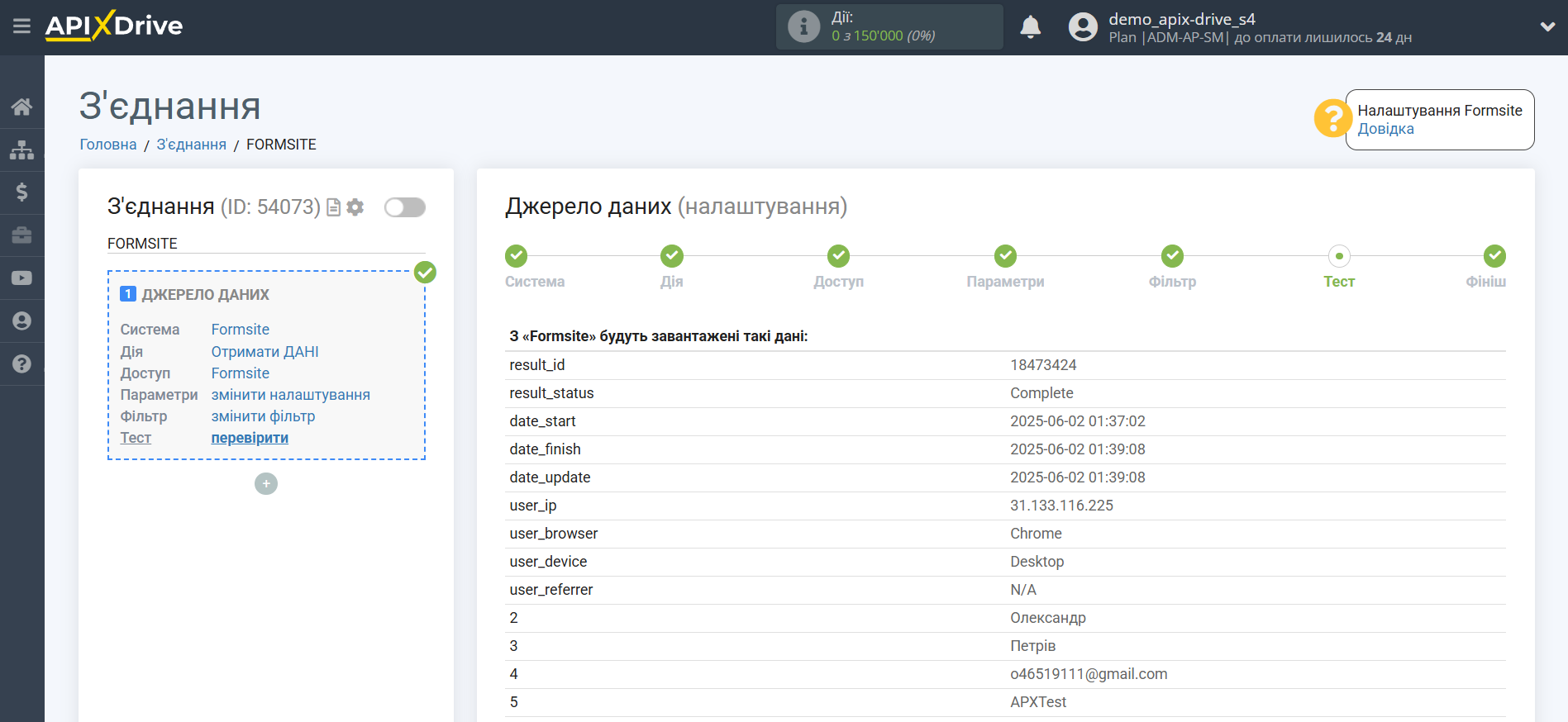The height and width of the screenshot is (722, 1568).
Task: Open Formsite access link
Action: point(241,373)
